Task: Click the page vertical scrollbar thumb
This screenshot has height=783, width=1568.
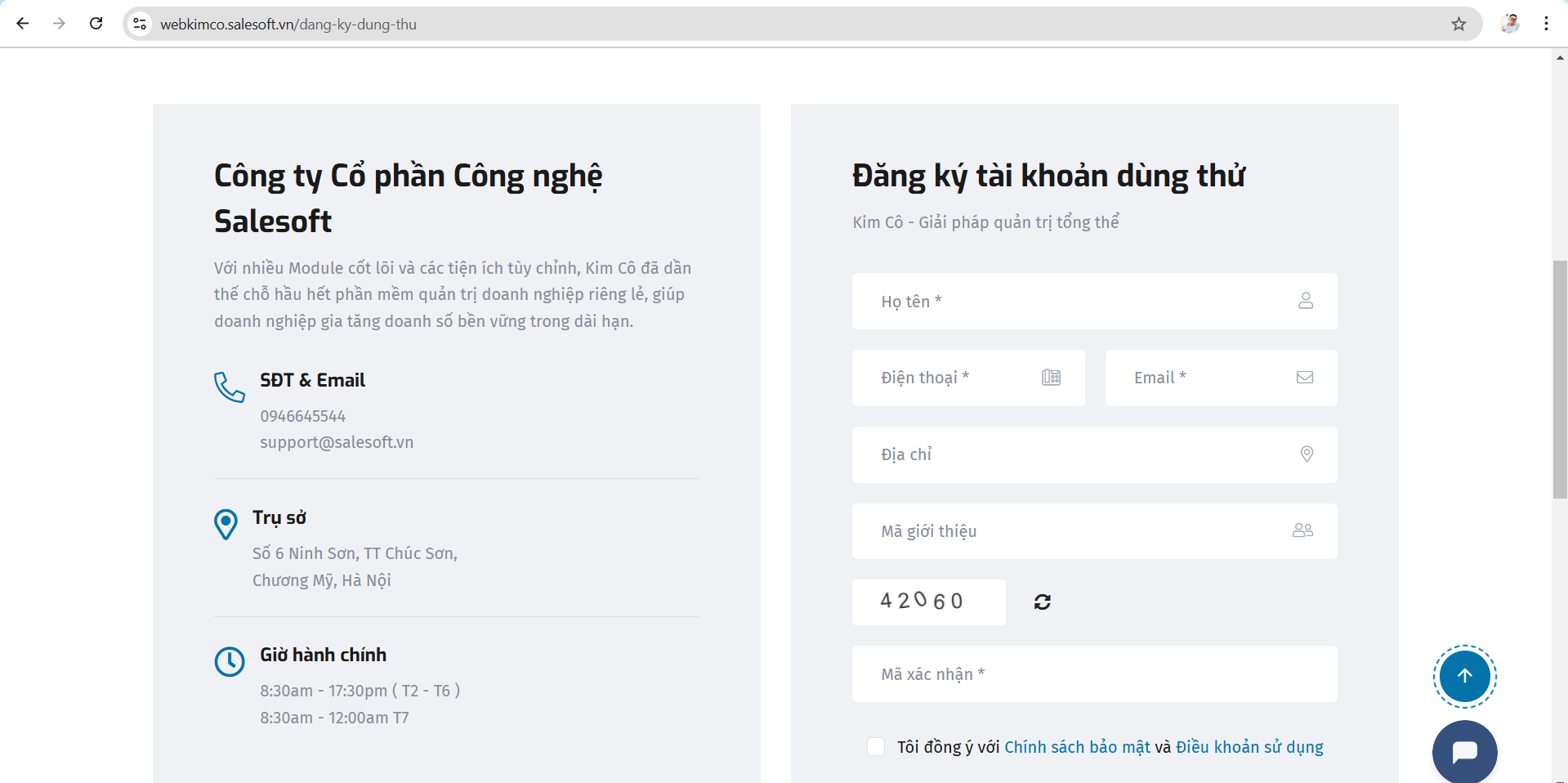Action: pos(1560,379)
